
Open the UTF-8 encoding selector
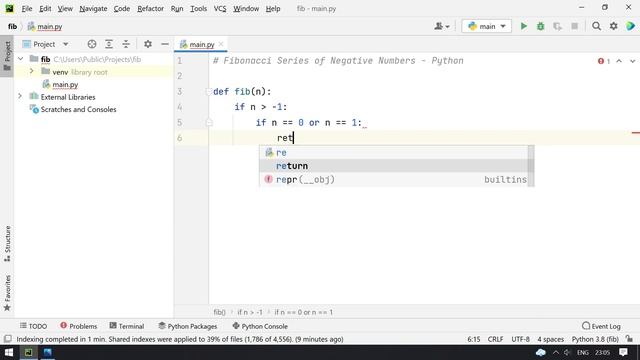pyautogui.click(x=520, y=339)
